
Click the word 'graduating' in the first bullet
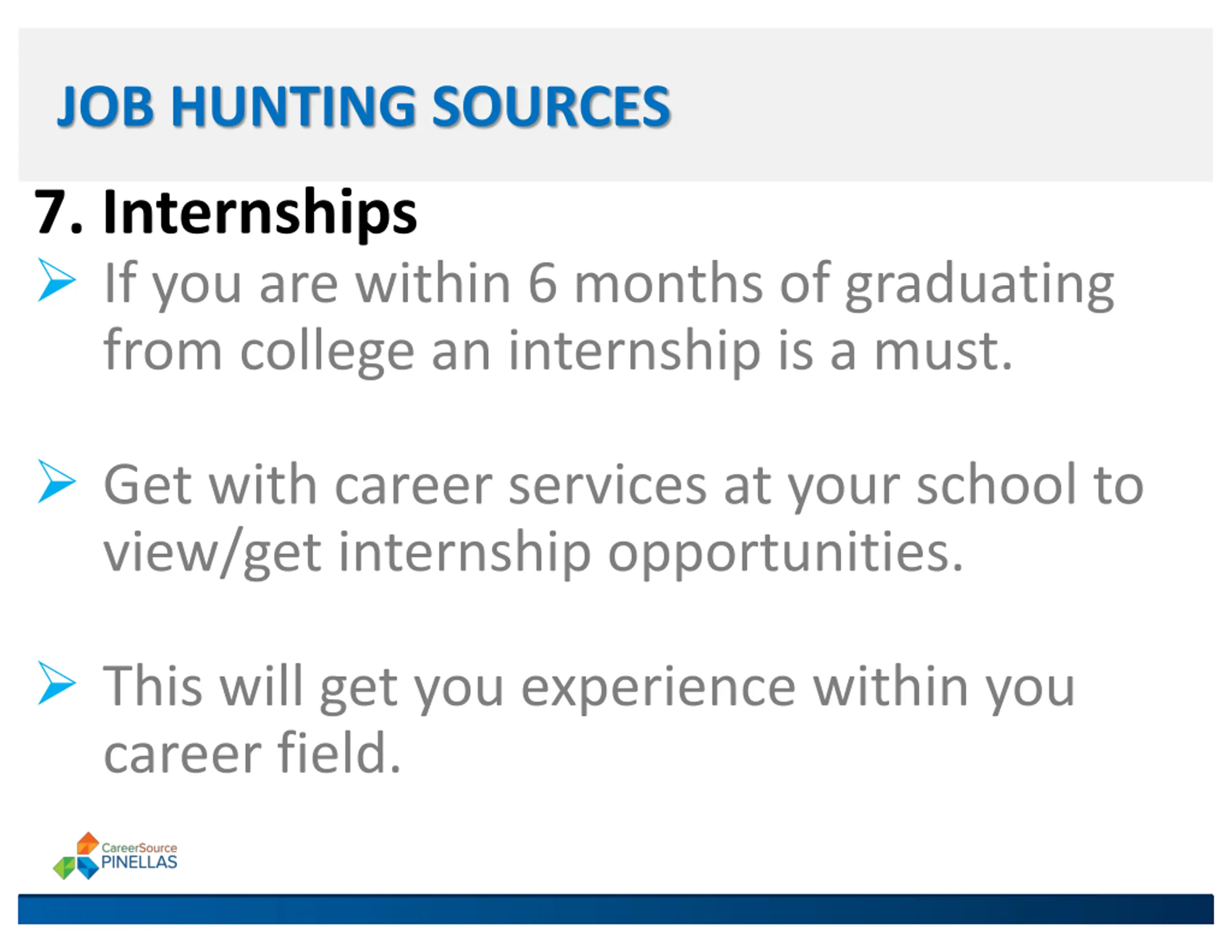[x=979, y=284]
